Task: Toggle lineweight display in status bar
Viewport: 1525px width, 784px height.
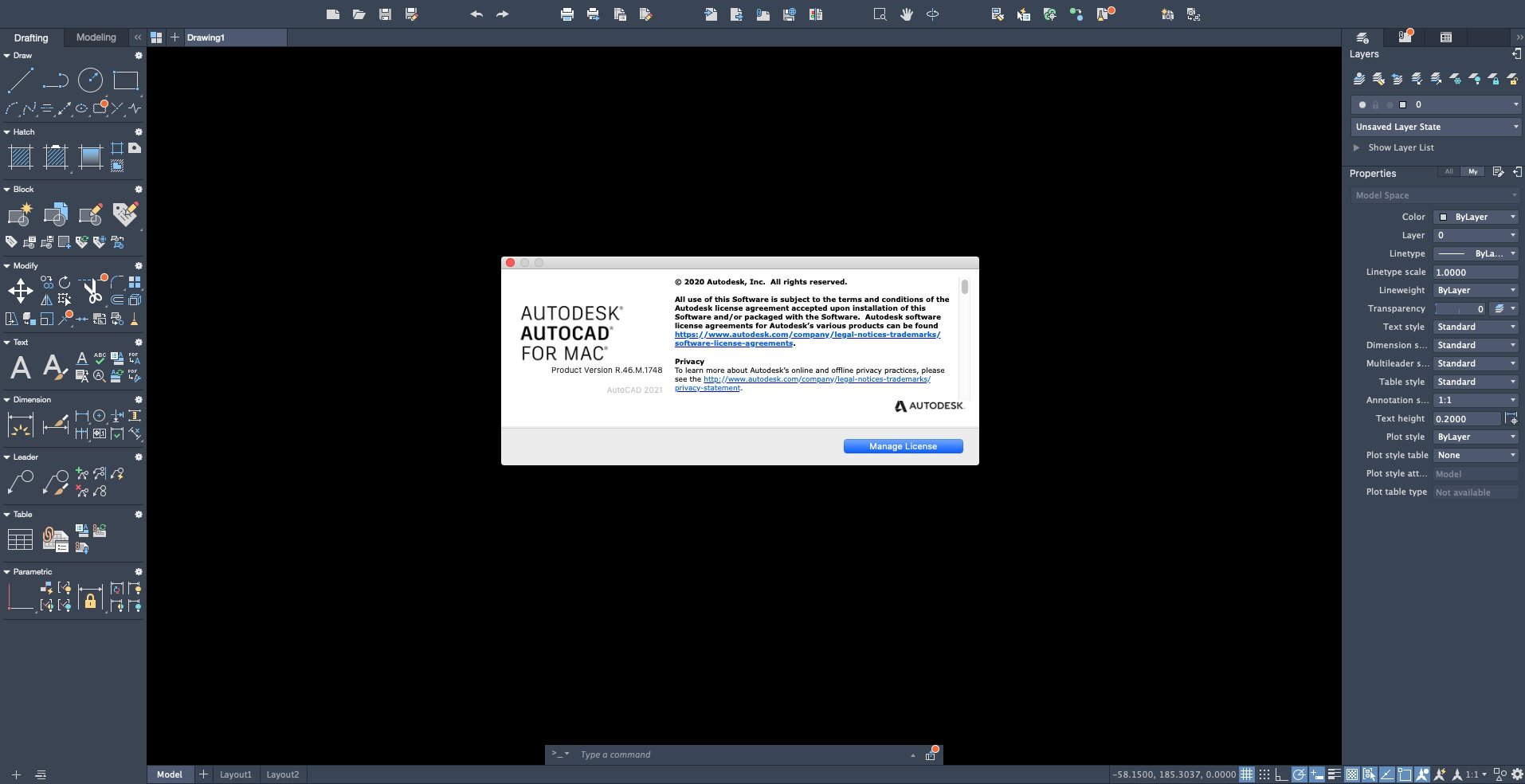Action: coord(1335,774)
